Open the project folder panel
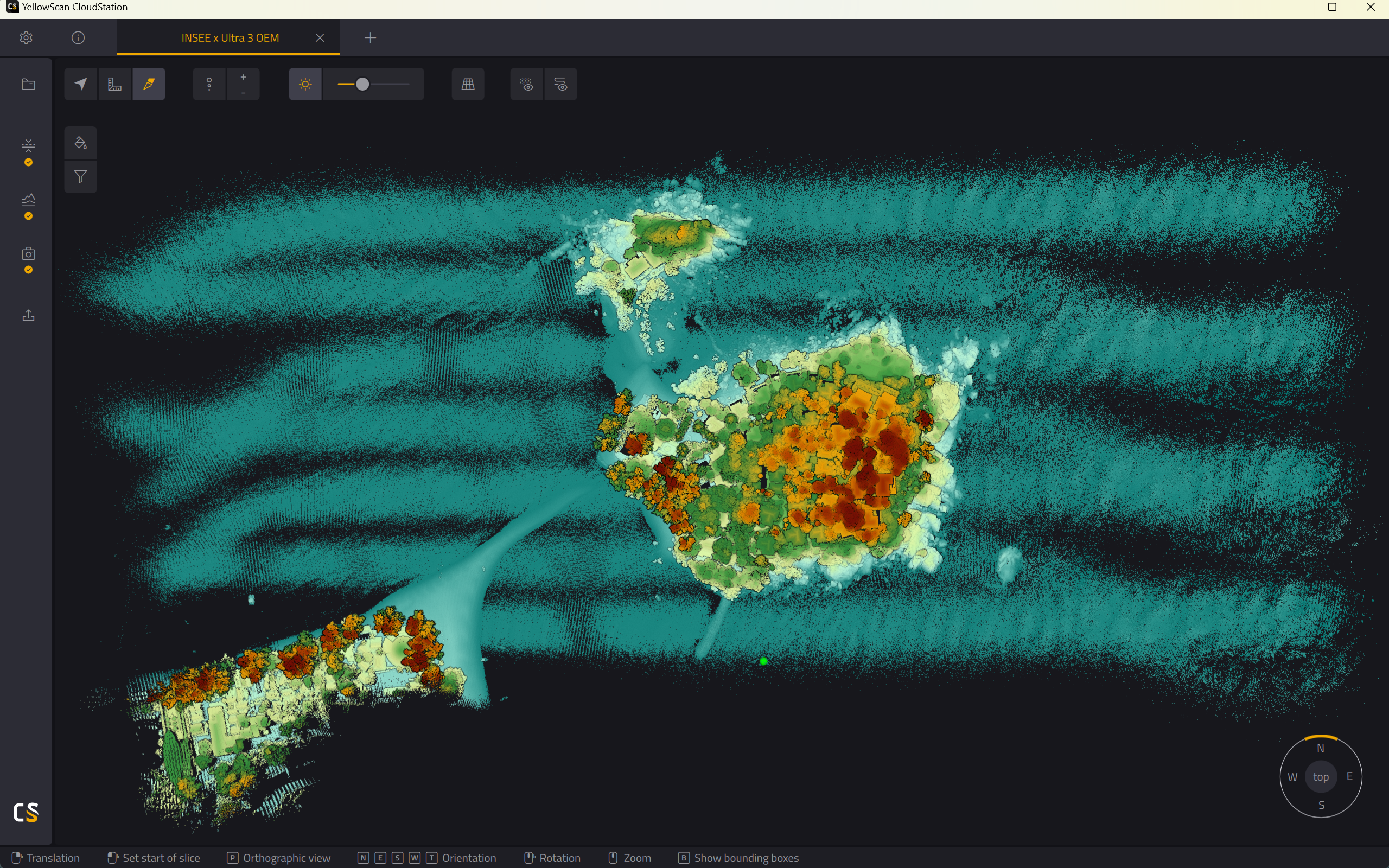This screenshot has height=868, width=1389. [28, 85]
